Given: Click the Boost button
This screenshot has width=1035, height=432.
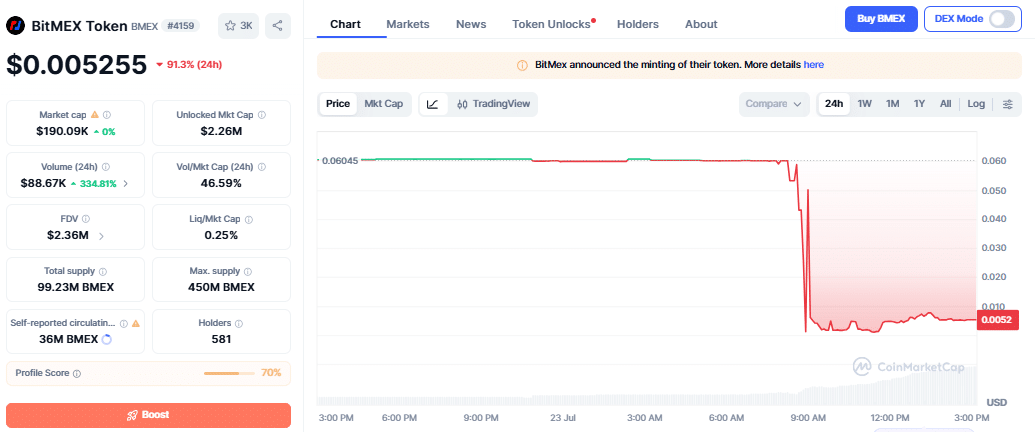Looking at the screenshot, I should [149, 415].
